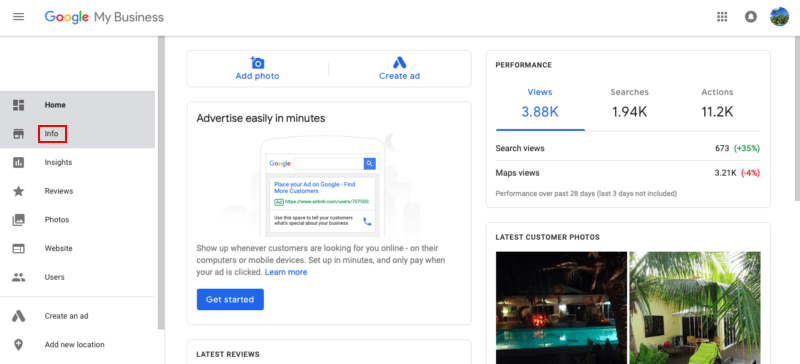Click the Create ad Google Ads icon
Screen dimensions: 800x364
(399, 63)
